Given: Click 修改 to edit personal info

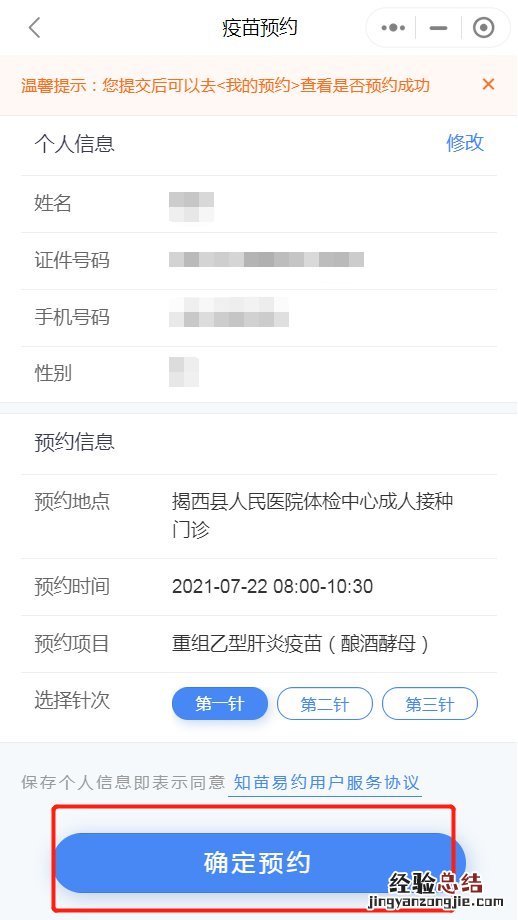Looking at the screenshot, I should [465, 143].
